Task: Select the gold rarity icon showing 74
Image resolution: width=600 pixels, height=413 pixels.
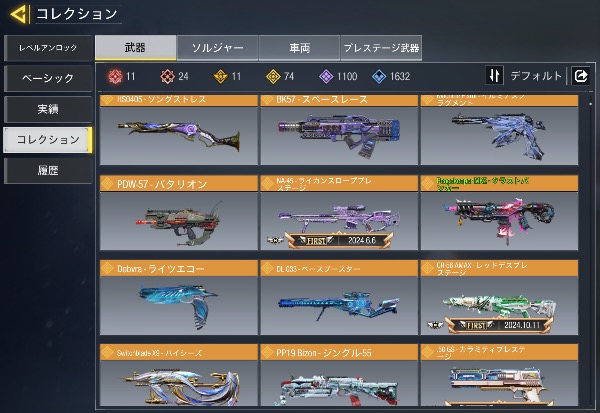Action: (273, 77)
